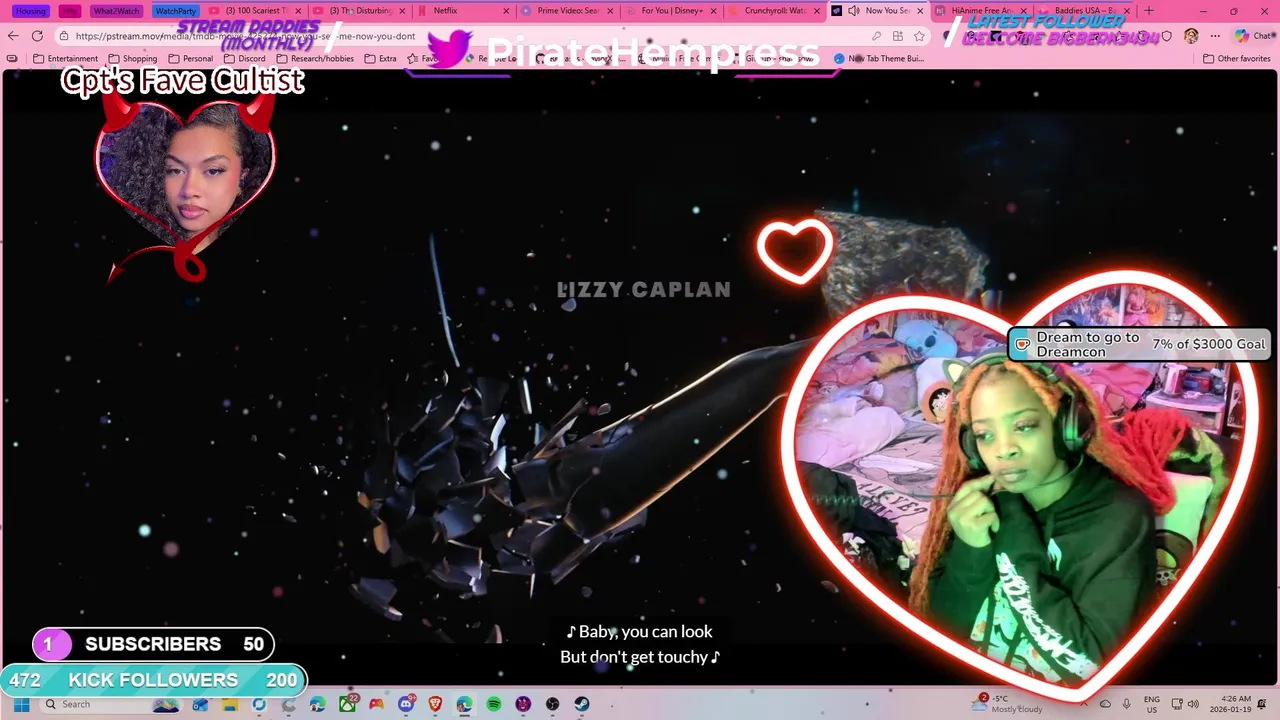Close the Crunchyroll tab

(817, 11)
